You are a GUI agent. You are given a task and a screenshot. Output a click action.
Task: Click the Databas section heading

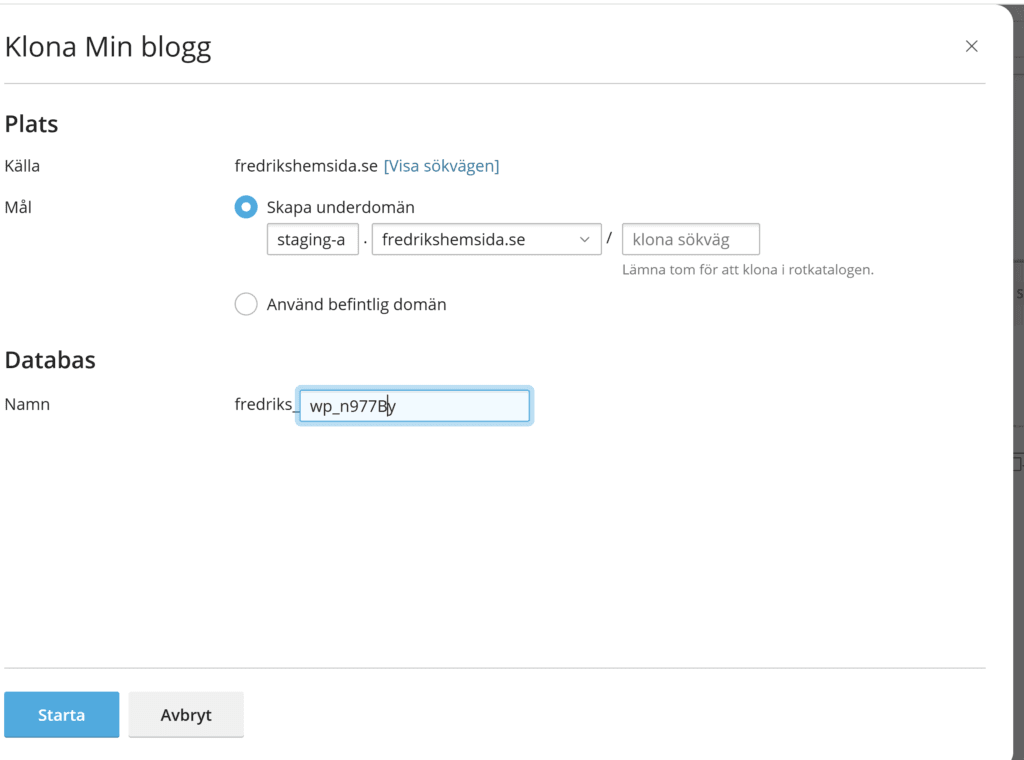[50, 360]
